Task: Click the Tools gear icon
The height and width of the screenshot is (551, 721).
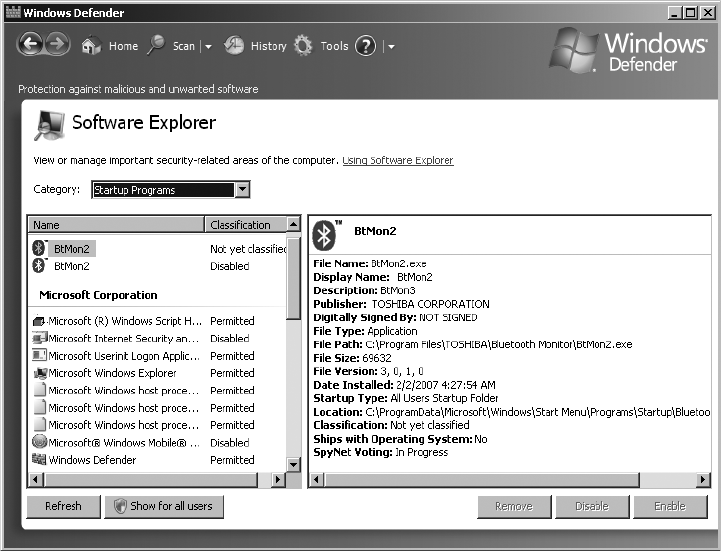Action: (x=303, y=46)
